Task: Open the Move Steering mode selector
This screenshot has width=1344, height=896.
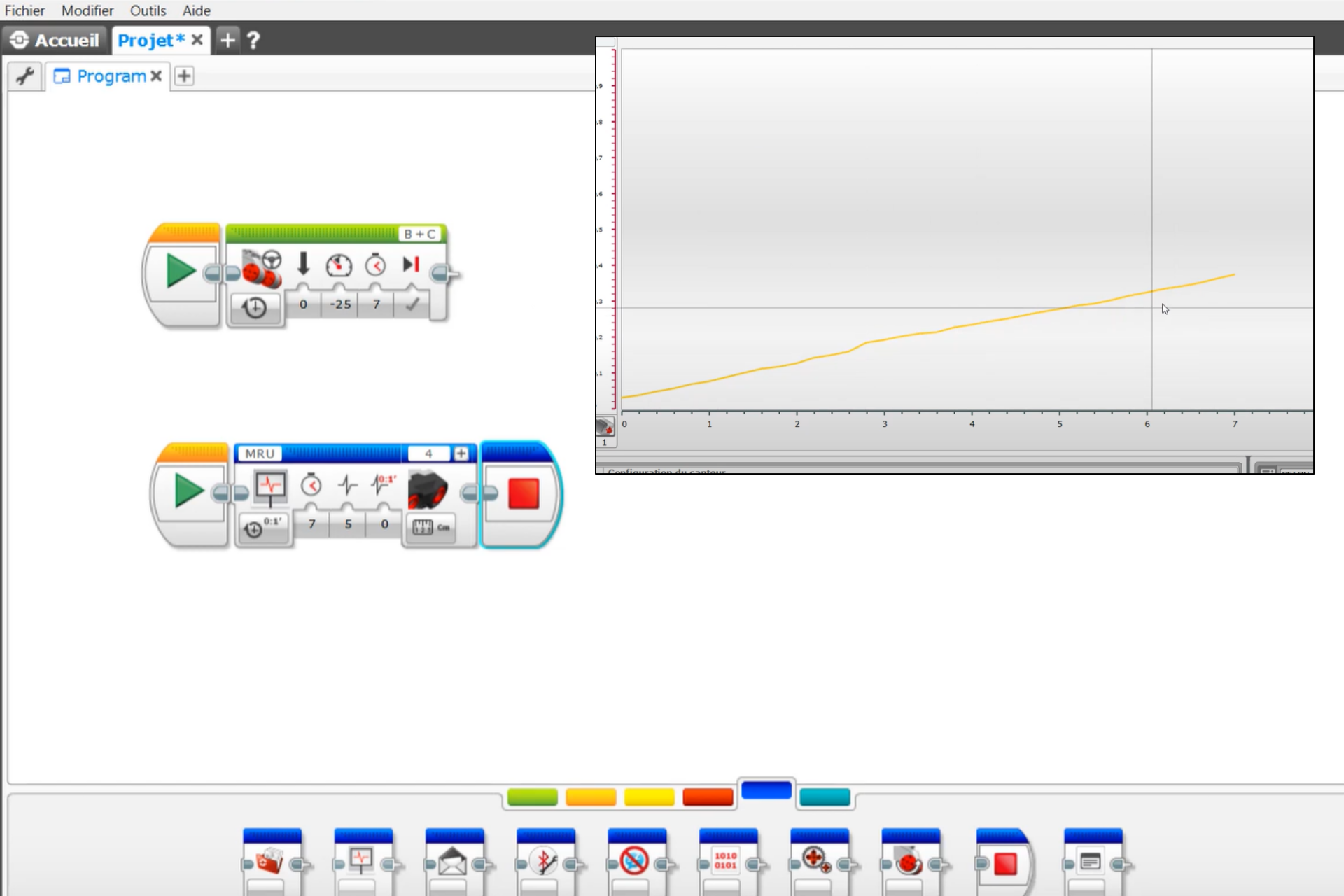Action: [x=255, y=308]
